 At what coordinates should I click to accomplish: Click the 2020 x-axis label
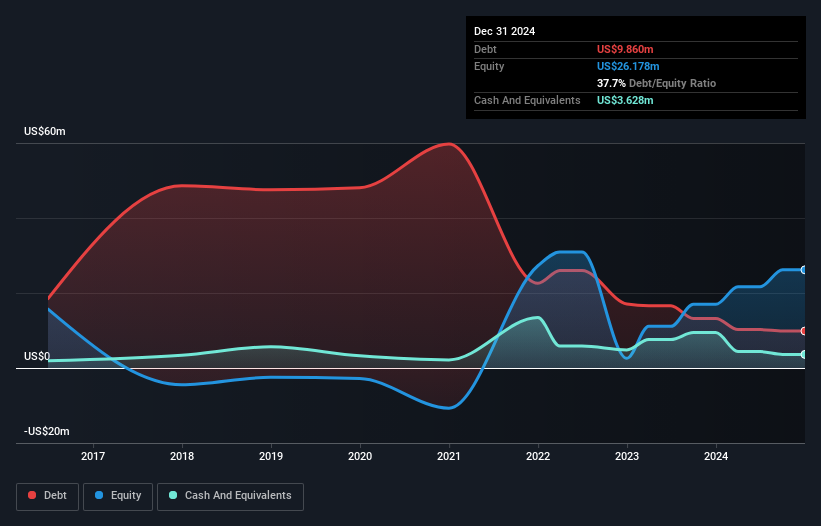click(360, 456)
